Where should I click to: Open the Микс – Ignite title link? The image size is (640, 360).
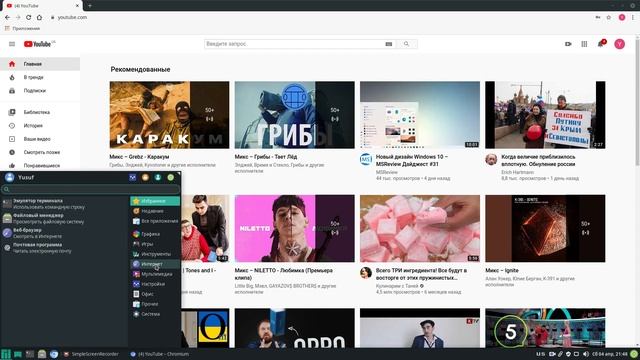(x=502, y=271)
